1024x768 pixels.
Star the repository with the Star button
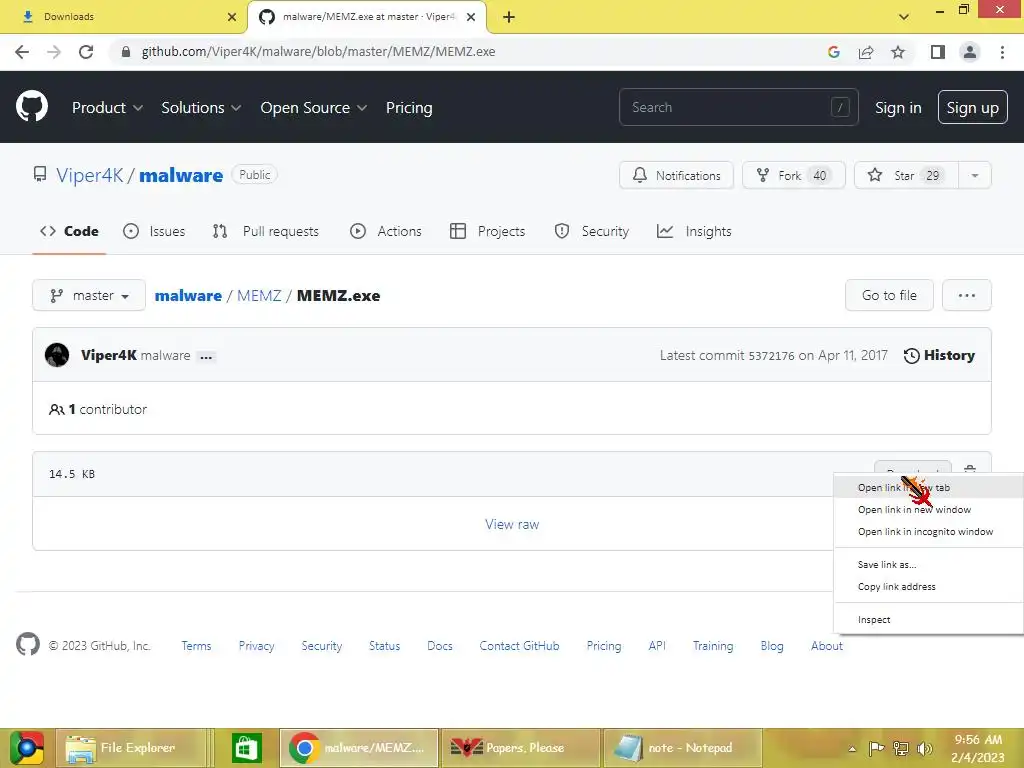(906, 175)
